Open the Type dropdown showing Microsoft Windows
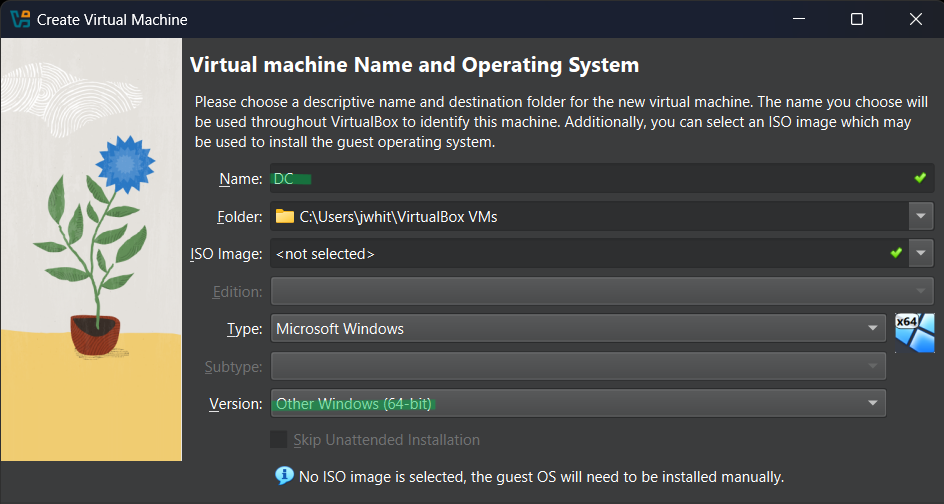 coord(578,329)
